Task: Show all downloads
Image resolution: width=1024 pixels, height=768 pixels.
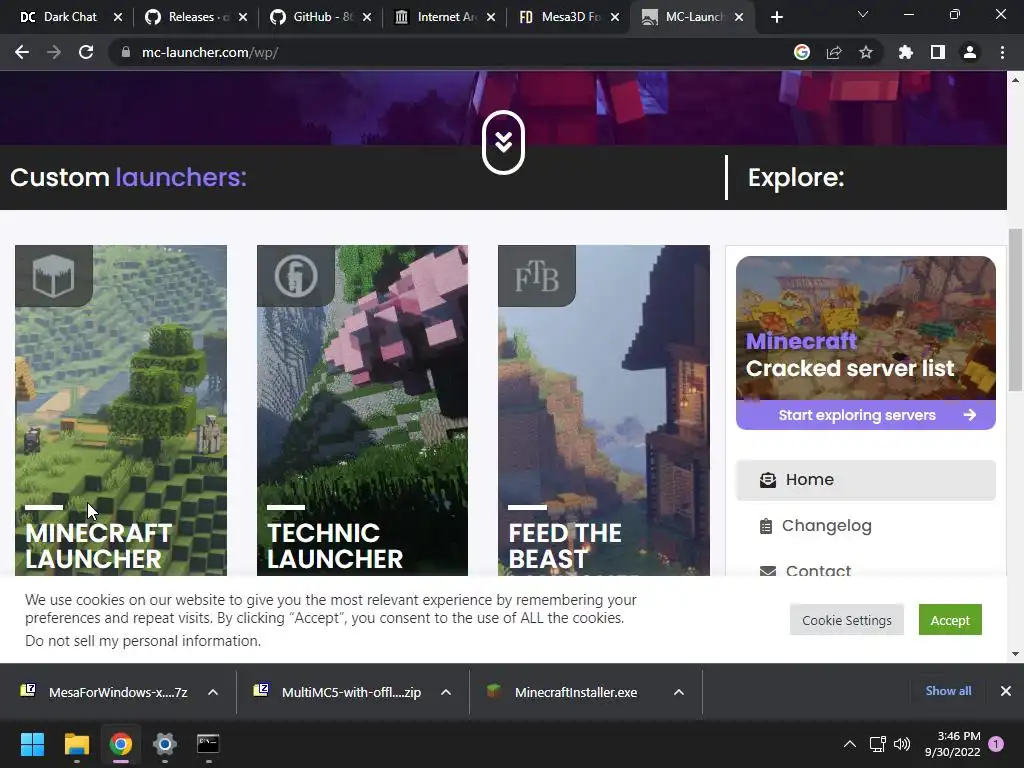Action: pos(948,691)
